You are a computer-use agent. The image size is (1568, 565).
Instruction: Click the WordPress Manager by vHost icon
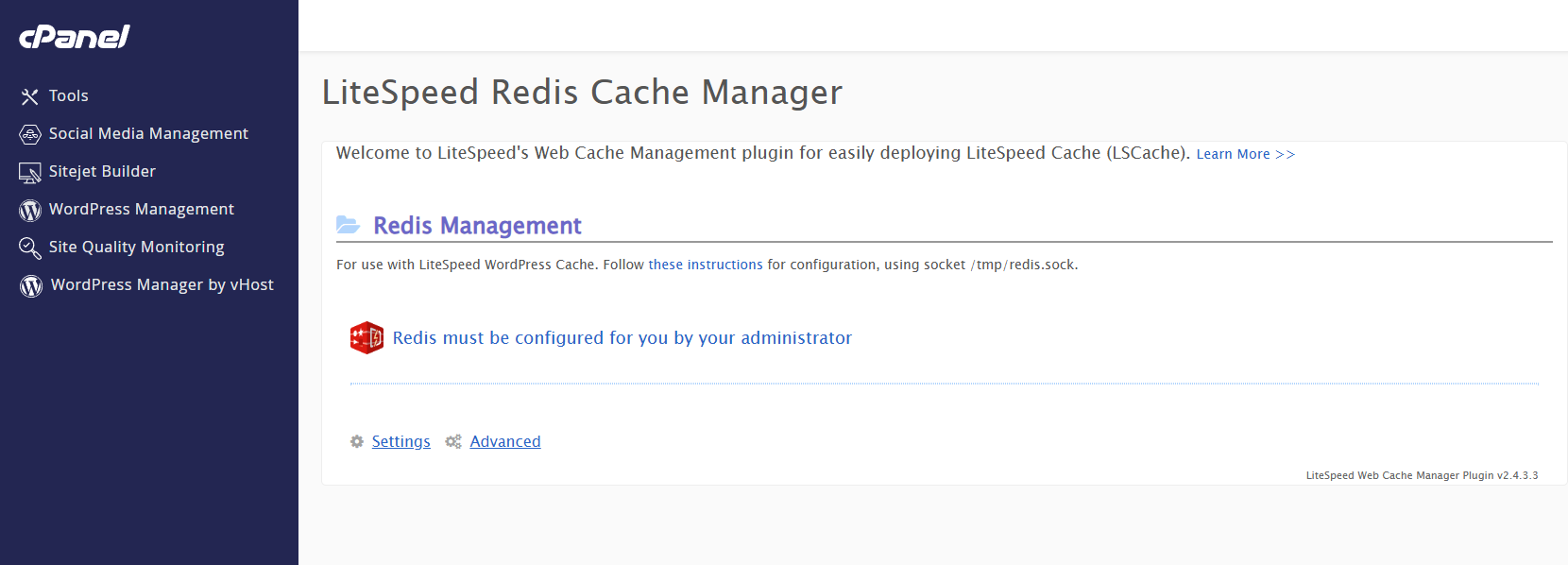point(31,285)
